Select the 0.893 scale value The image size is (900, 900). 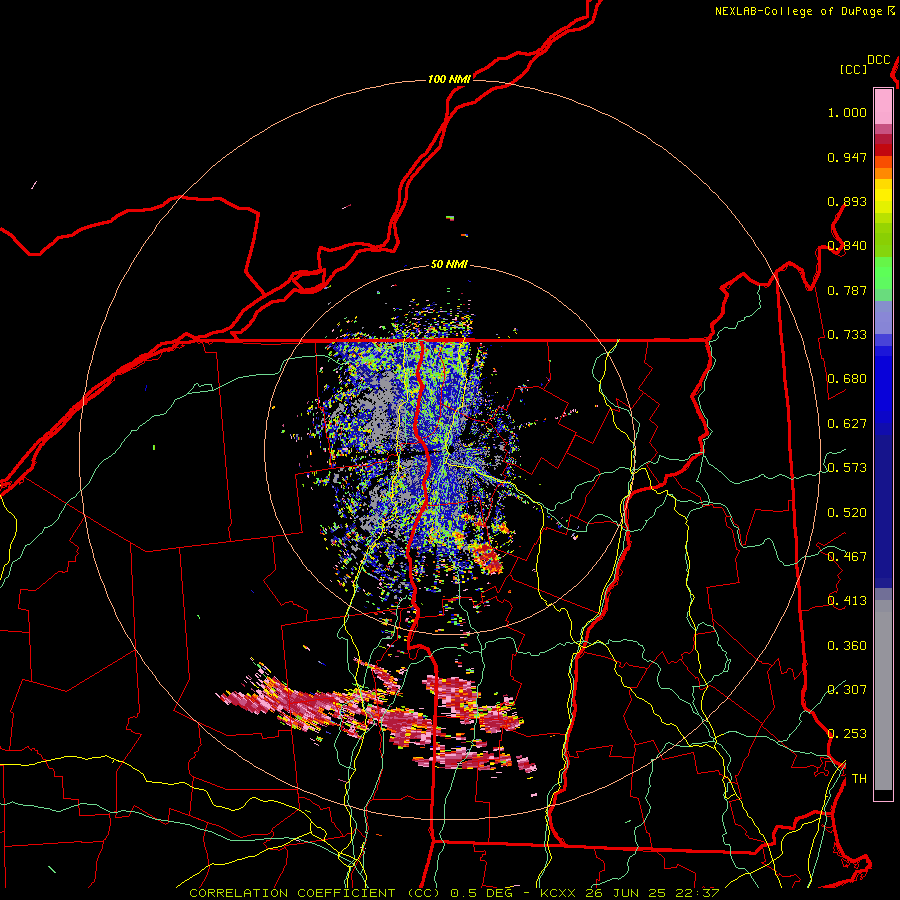pos(847,201)
